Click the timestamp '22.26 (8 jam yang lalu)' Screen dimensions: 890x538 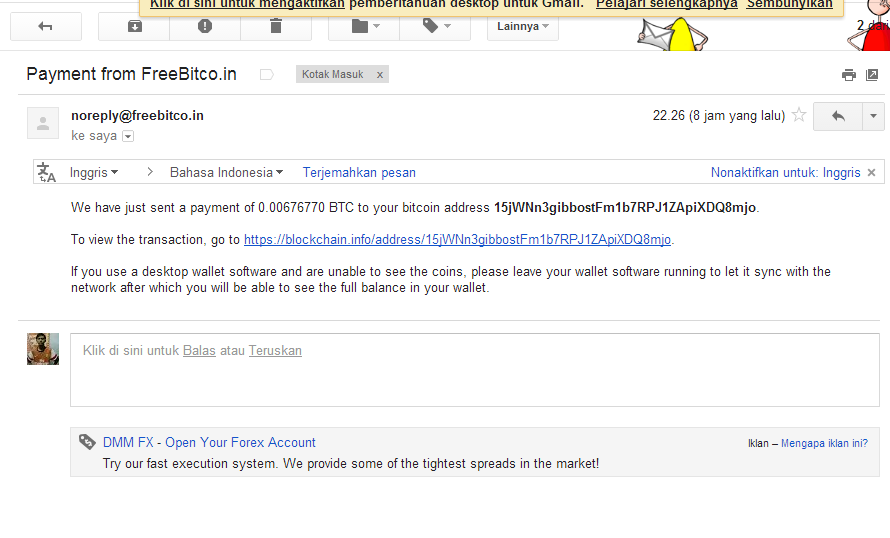click(719, 116)
